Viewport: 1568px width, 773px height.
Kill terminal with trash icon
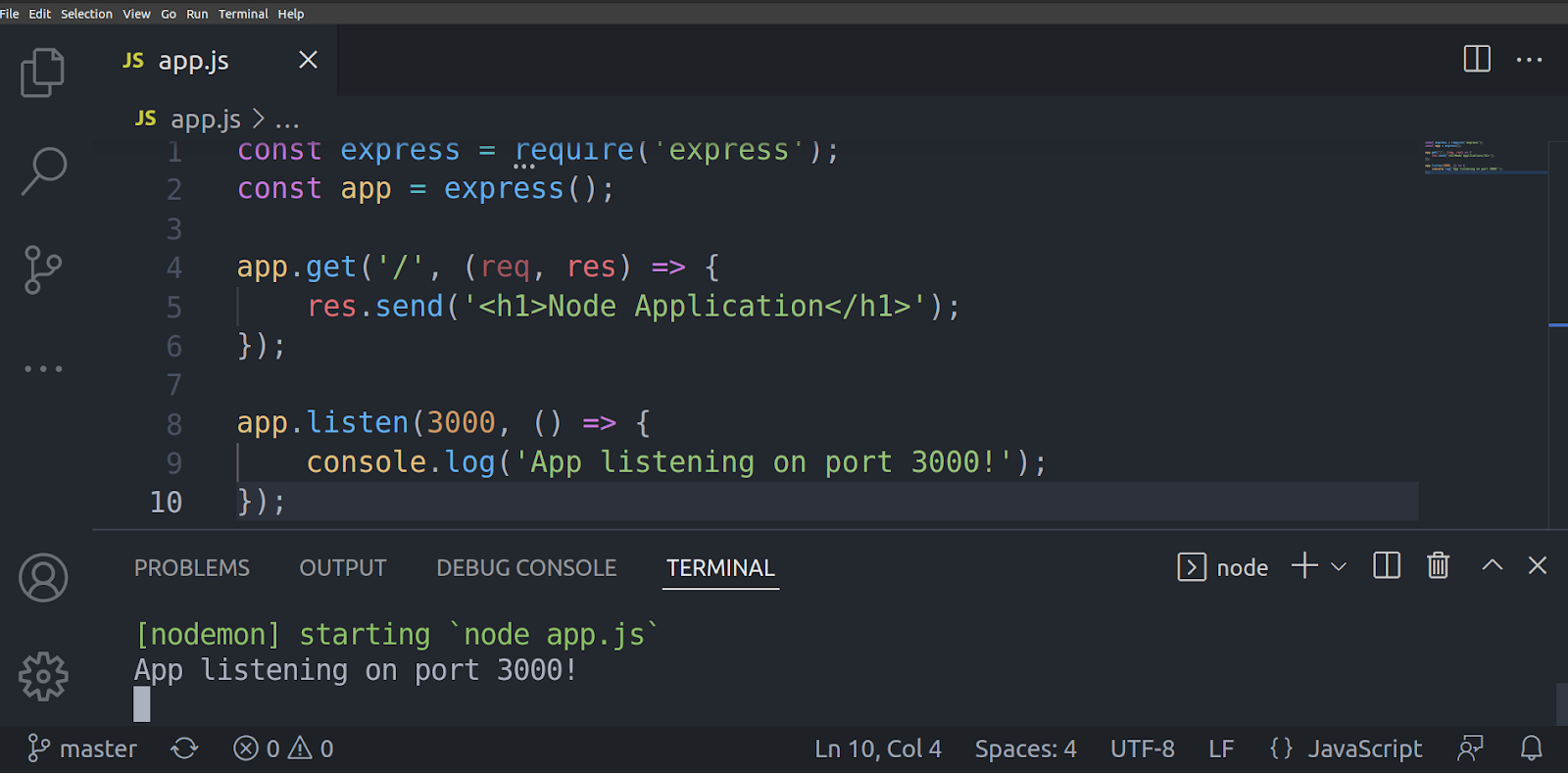(x=1438, y=565)
